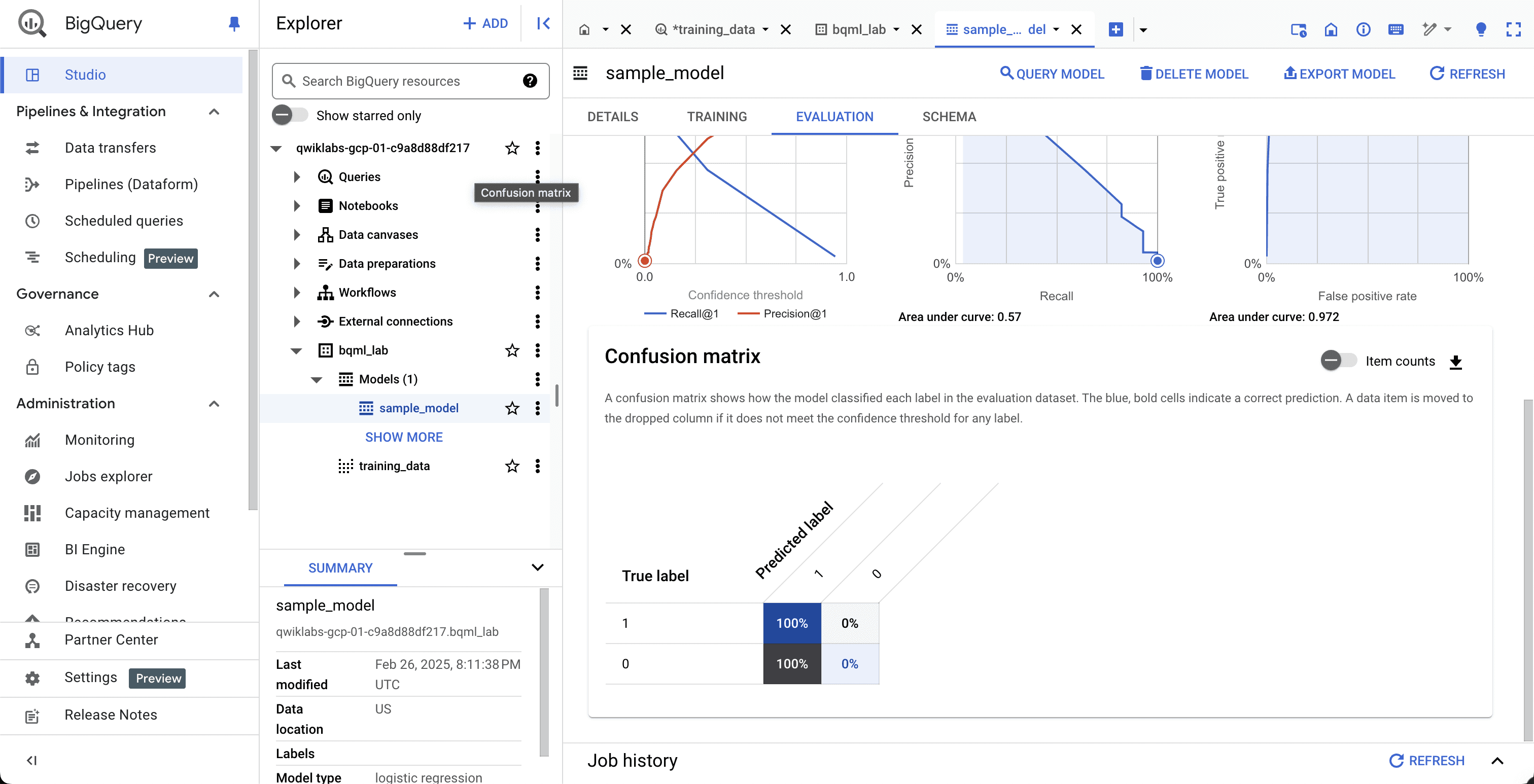This screenshot has width=1534, height=784.
Task: Star the bqml_lab dataset
Action: tap(512, 350)
